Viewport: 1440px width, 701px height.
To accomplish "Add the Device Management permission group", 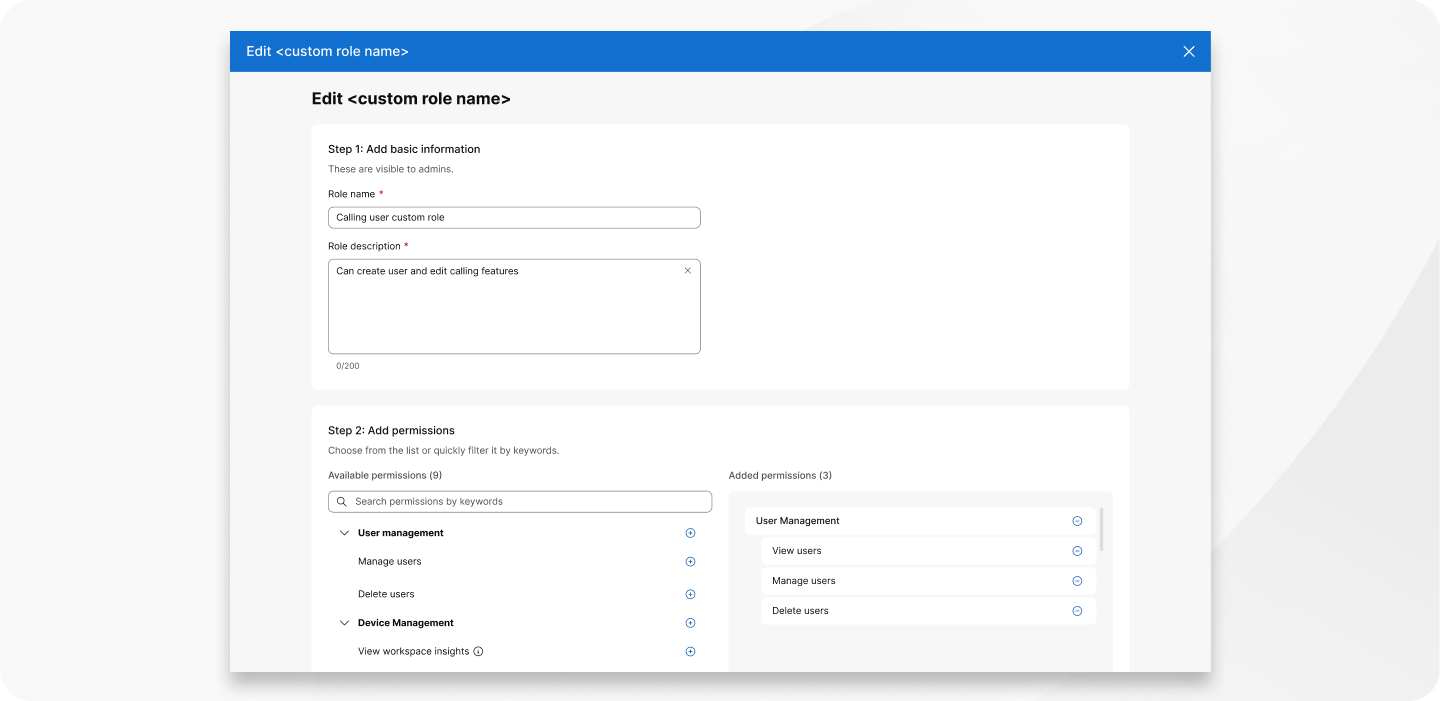I will [690, 623].
